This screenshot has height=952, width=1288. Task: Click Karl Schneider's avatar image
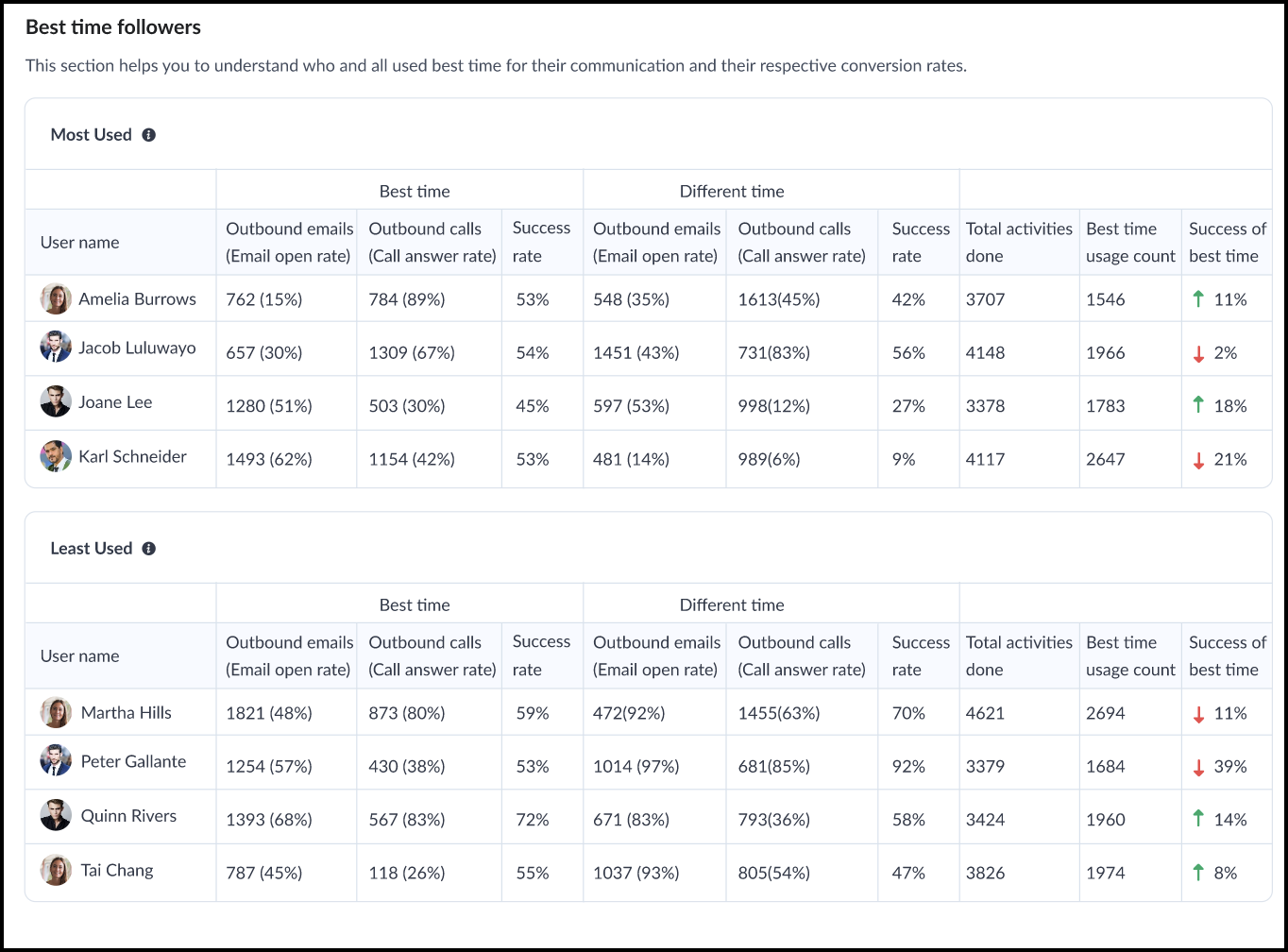[x=56, y=457]
